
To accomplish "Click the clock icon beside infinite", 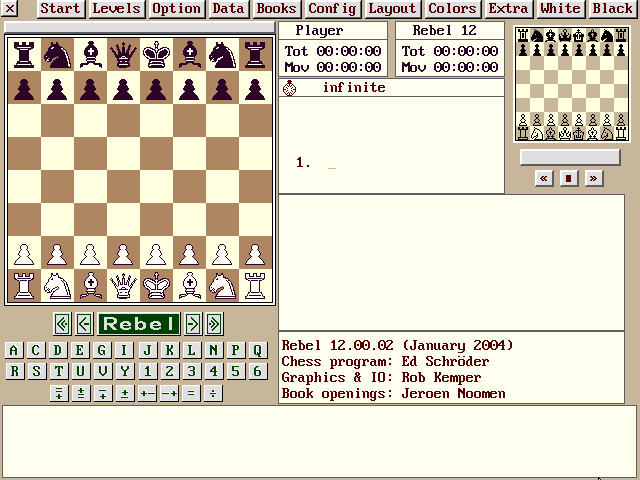I will 289,88.
